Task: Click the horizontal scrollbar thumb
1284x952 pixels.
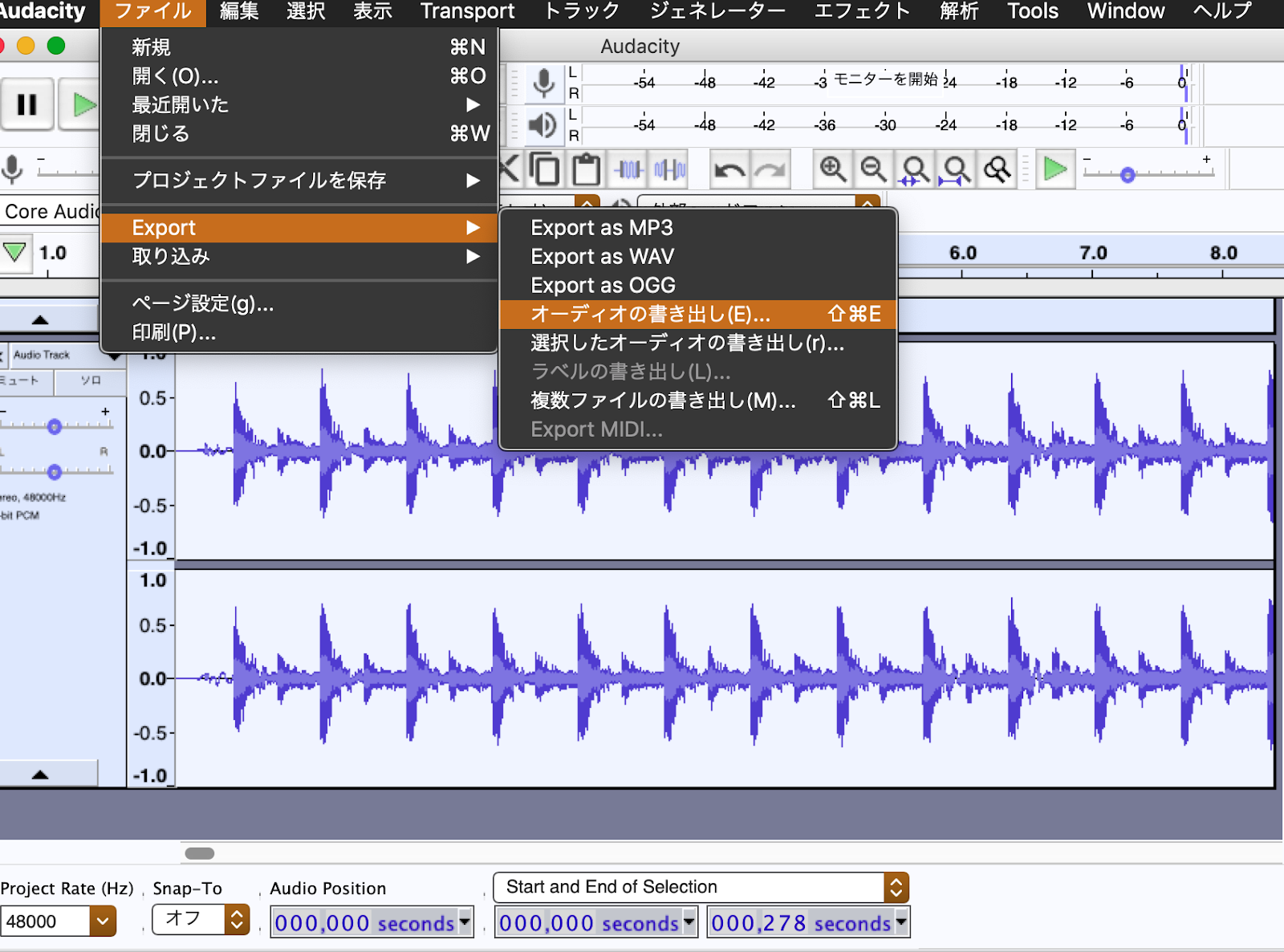Action: (x=200, y=853)
